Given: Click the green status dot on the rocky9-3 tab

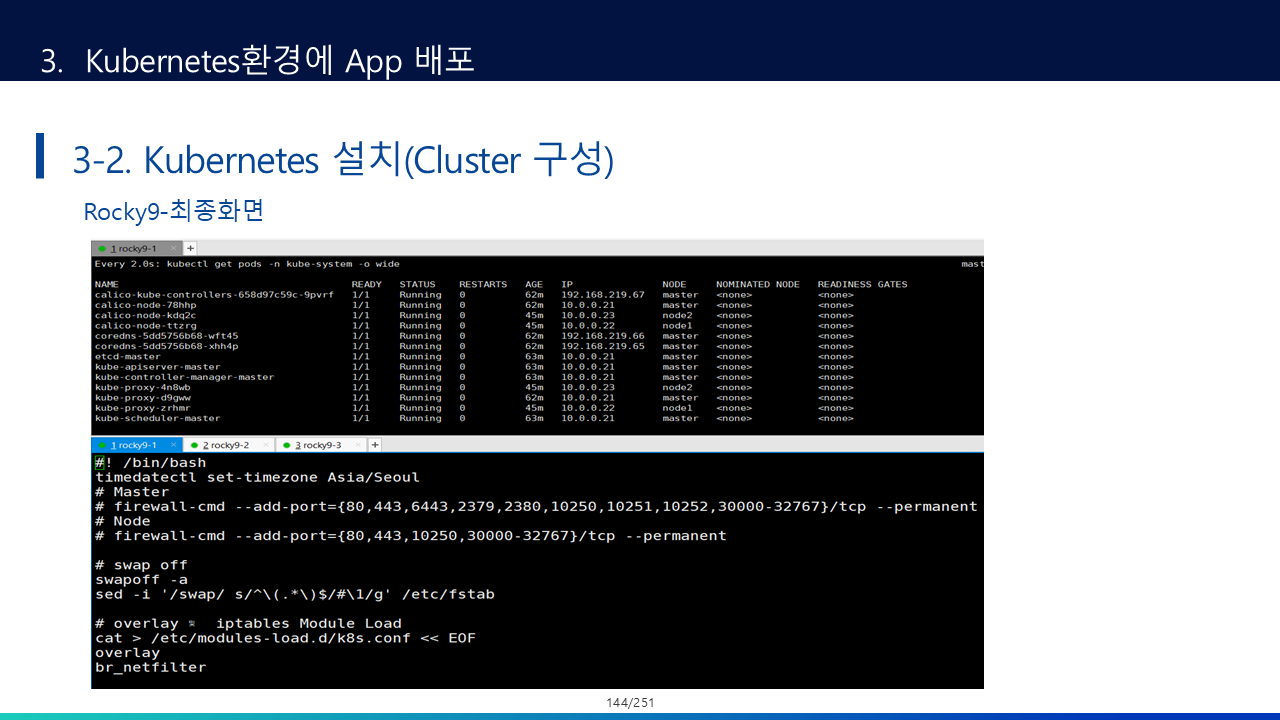Looking at the screenshot, I should coord(286,445).
